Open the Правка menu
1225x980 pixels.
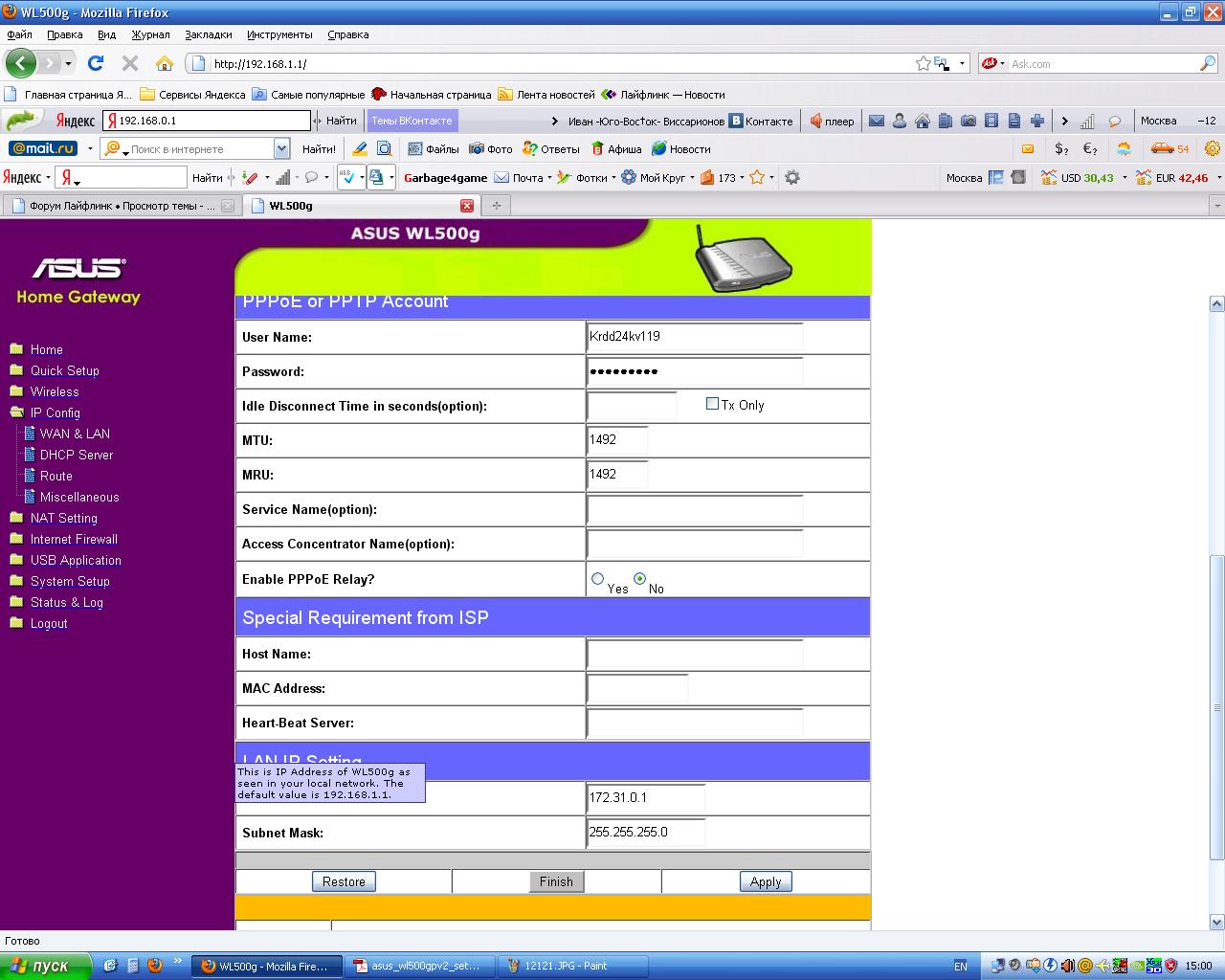click(x=64, y=34)
